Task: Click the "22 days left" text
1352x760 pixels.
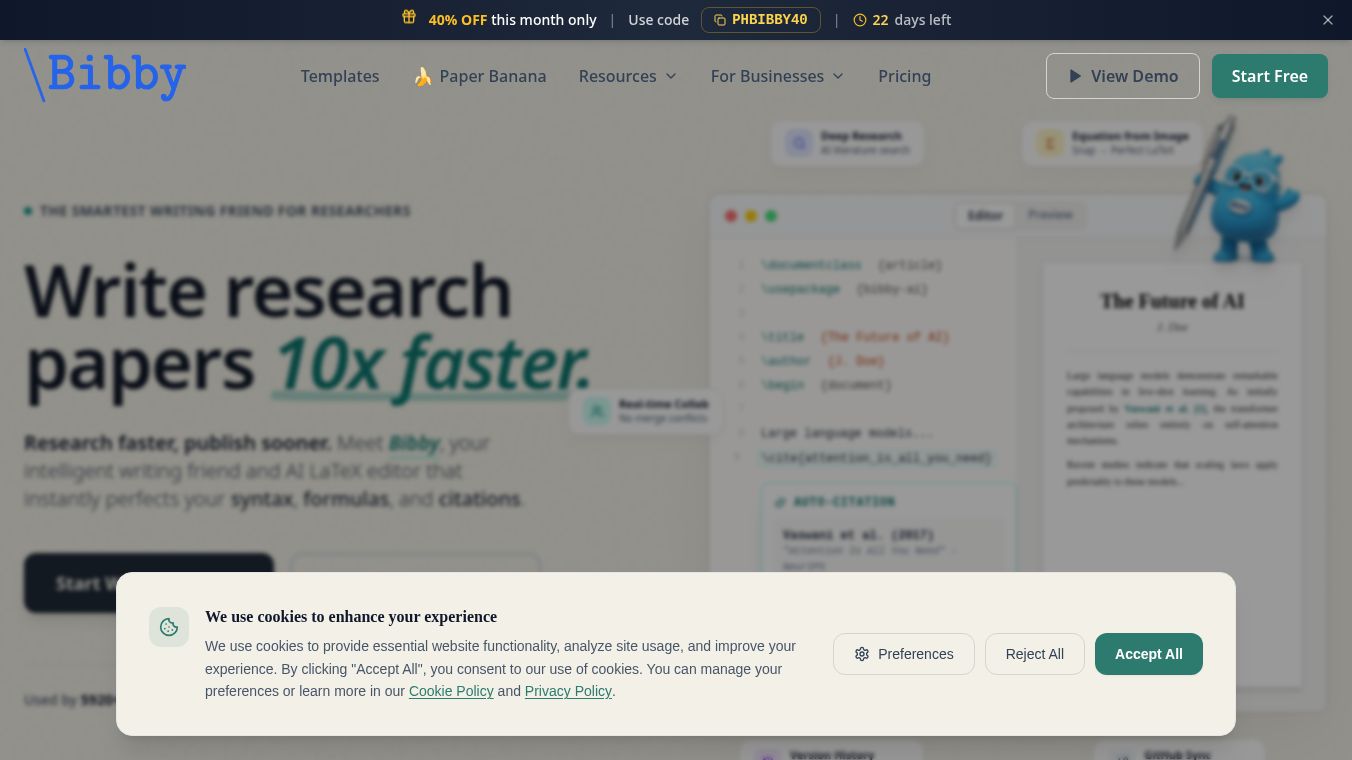Action: coord(911,20)
